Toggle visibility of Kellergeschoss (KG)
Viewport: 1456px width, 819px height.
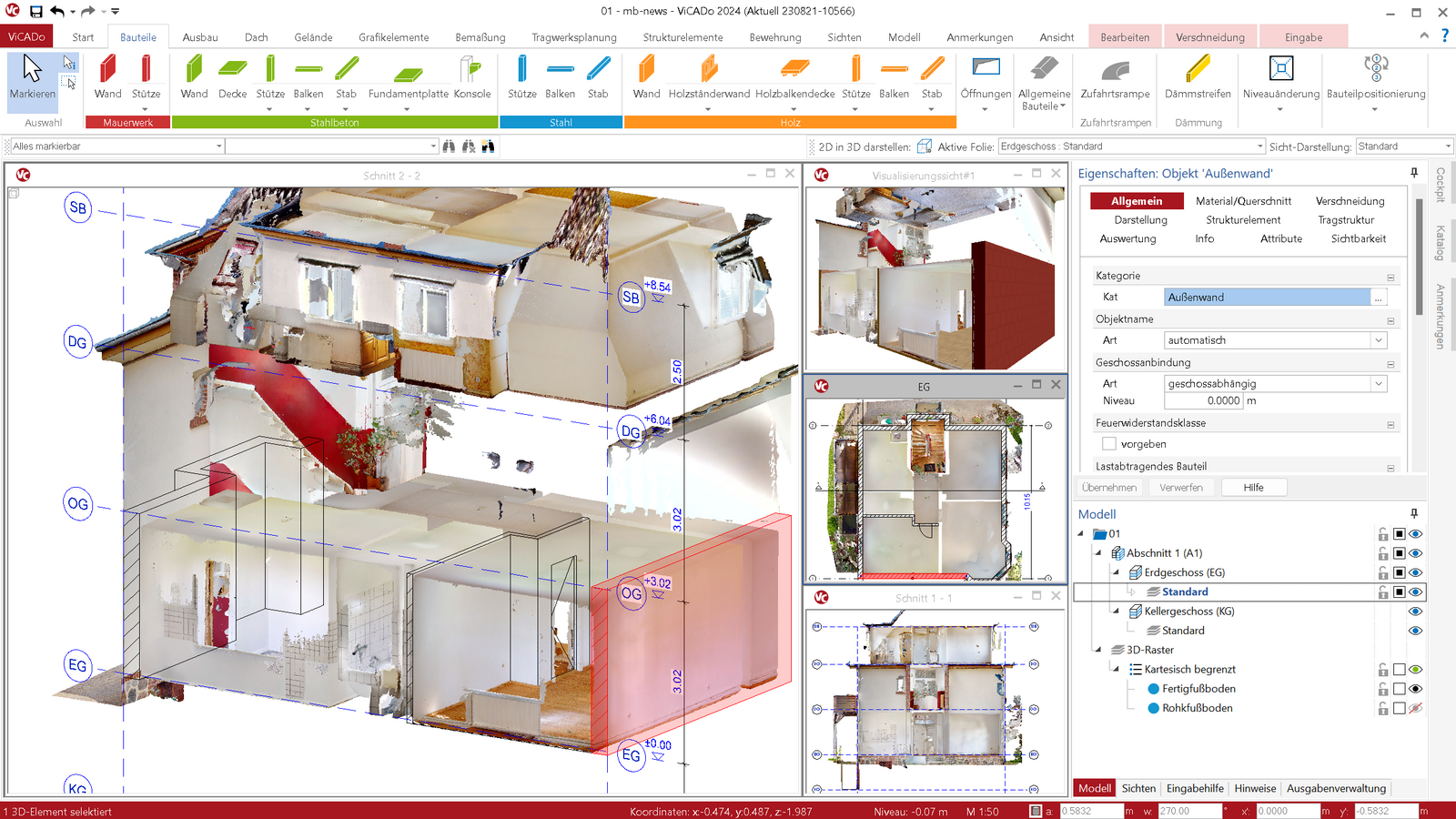(x=1415, y=612)
